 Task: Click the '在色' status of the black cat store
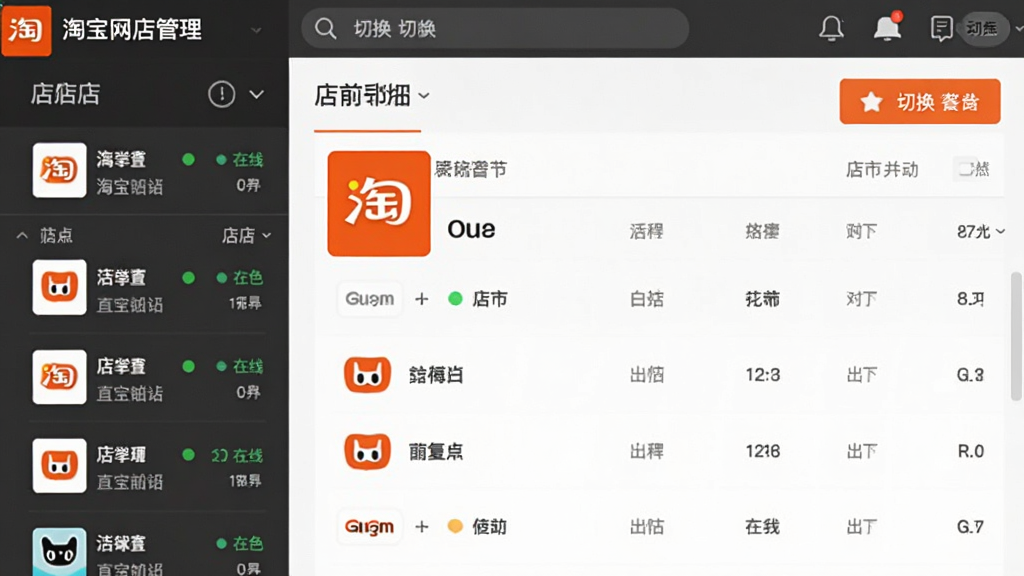coord(240,543)
